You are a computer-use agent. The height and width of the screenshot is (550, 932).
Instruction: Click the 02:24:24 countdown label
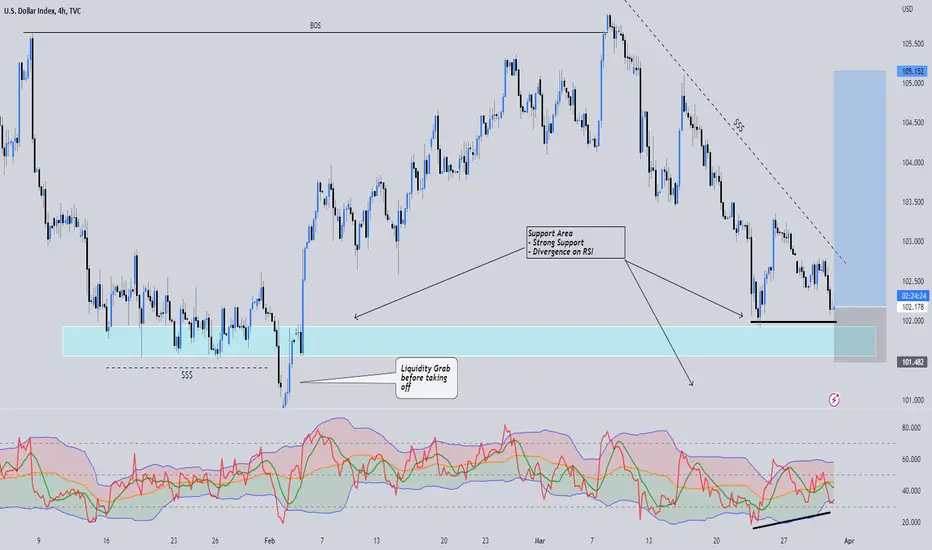(912, 296)
